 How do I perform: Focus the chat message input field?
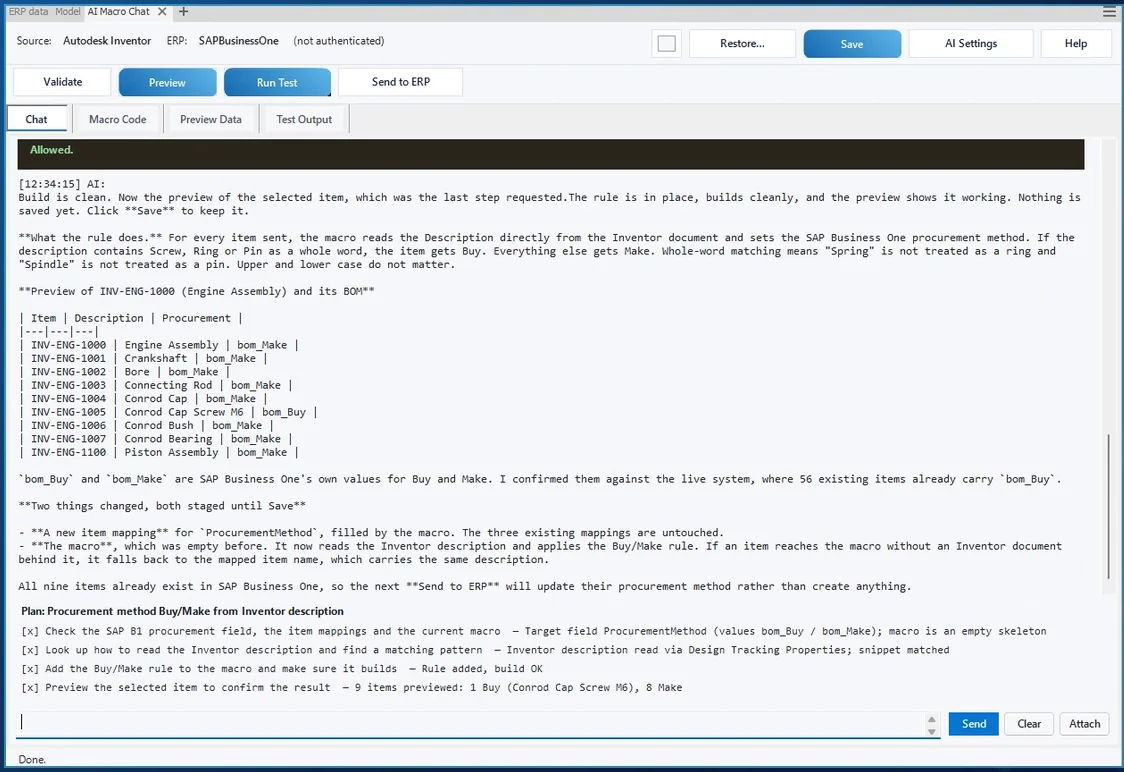pyautogui.click(x=470, y=723)
